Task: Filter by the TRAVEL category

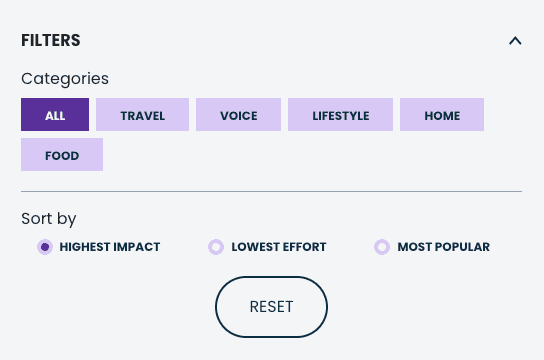Action: (x=143, y=114)
